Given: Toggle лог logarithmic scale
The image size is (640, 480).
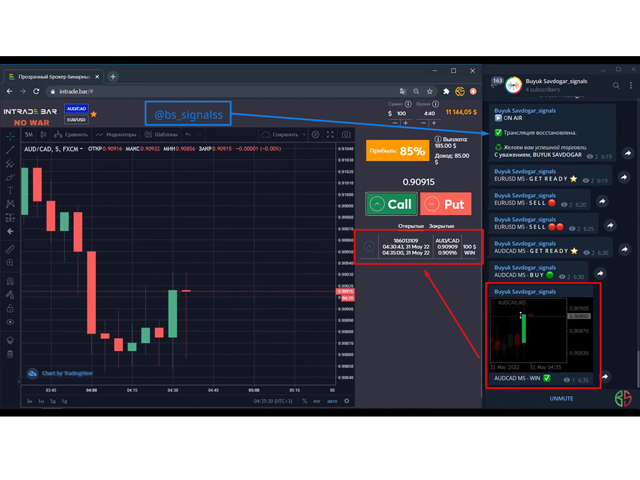Looking at the screenshot, I should point(317,401).
